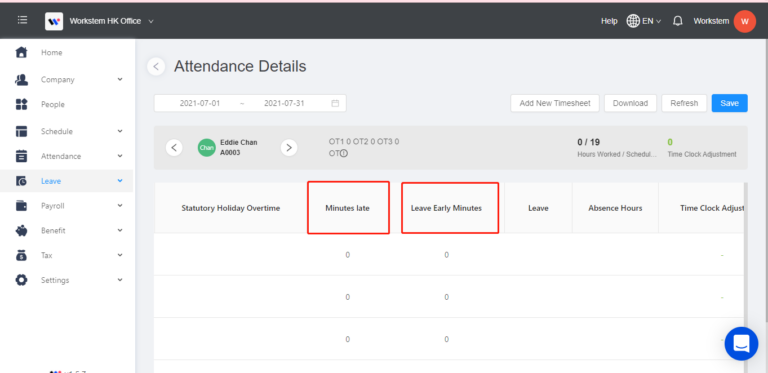Click the Leave column header

(x=538, y=208)
